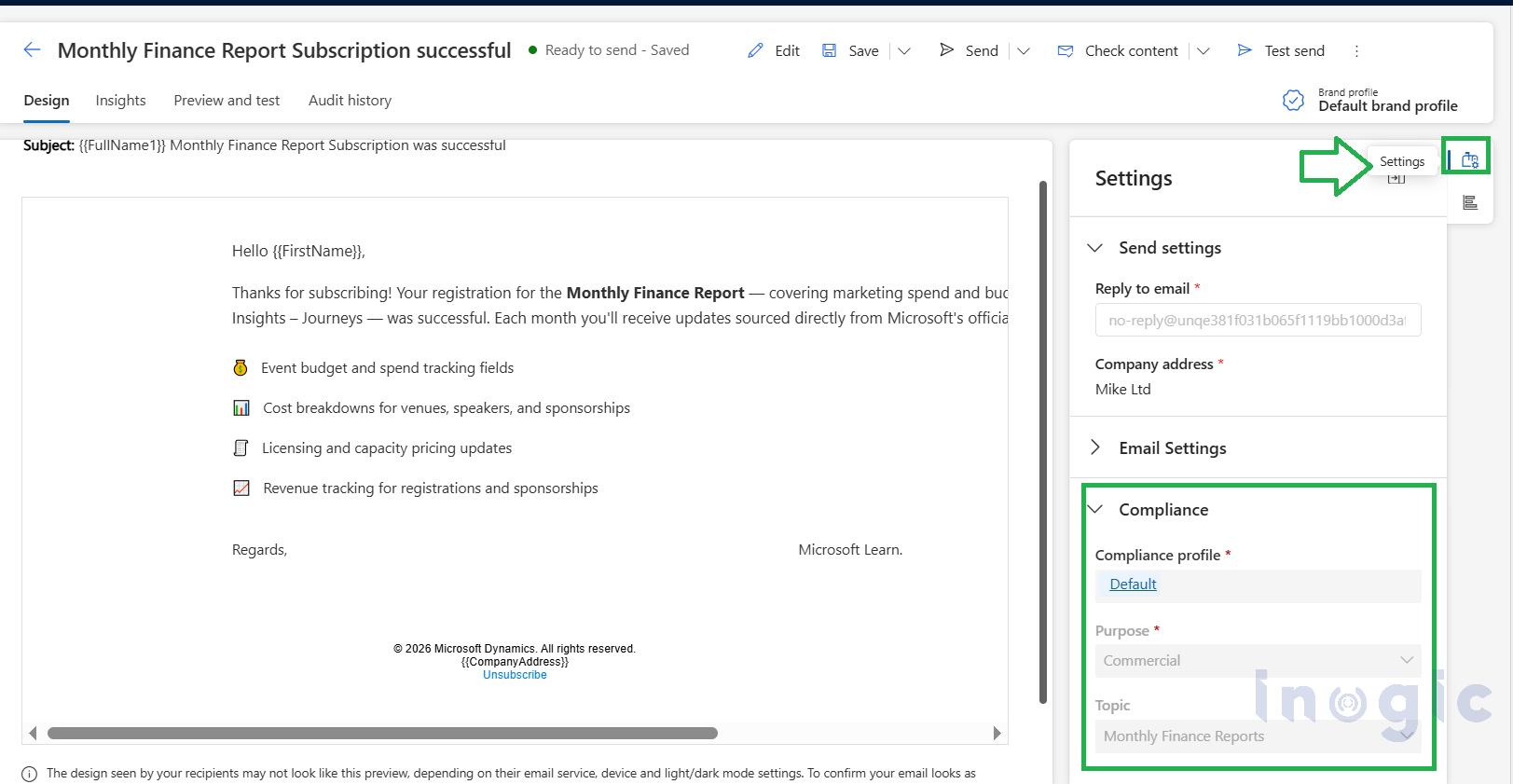Run Check content
The height and width of the screenshot is (784, 1513).
pos(1118,50)
